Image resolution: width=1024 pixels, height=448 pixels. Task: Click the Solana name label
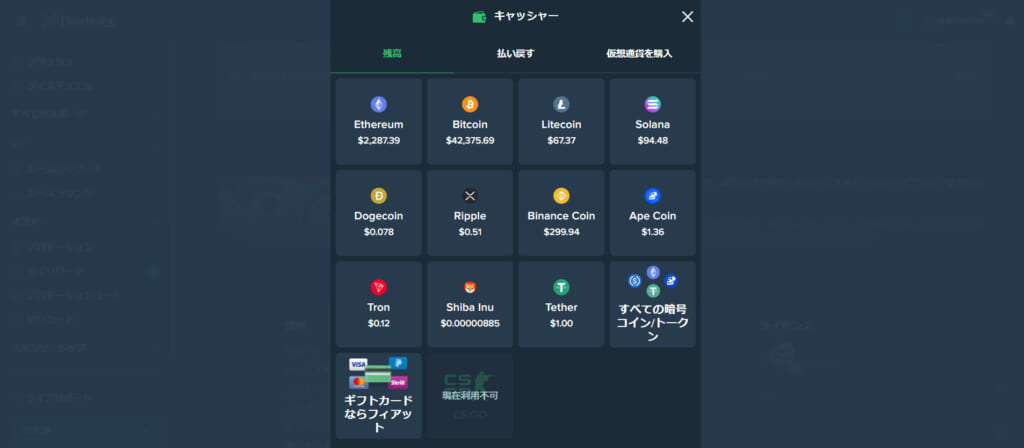tap(653, 124)
